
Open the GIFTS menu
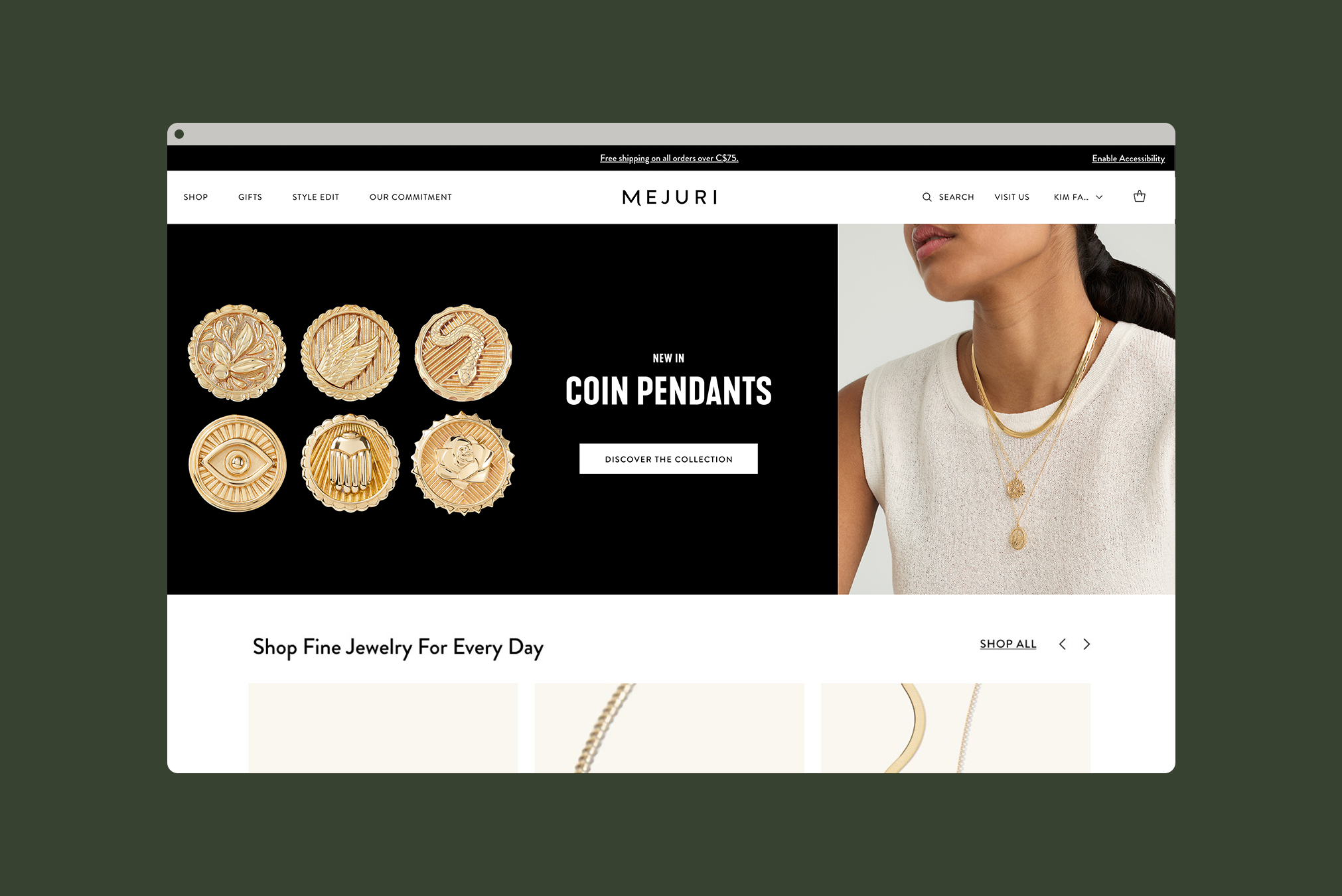[250, 197]
